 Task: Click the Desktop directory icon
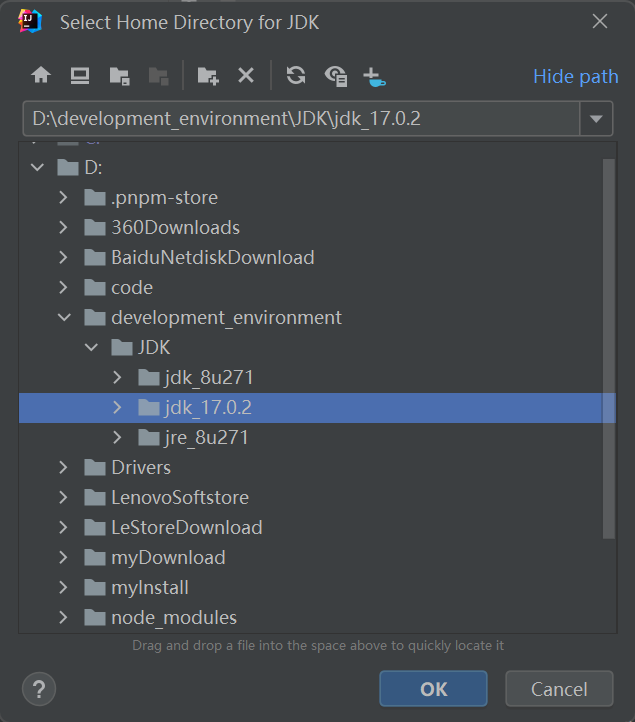click(80, 76)
